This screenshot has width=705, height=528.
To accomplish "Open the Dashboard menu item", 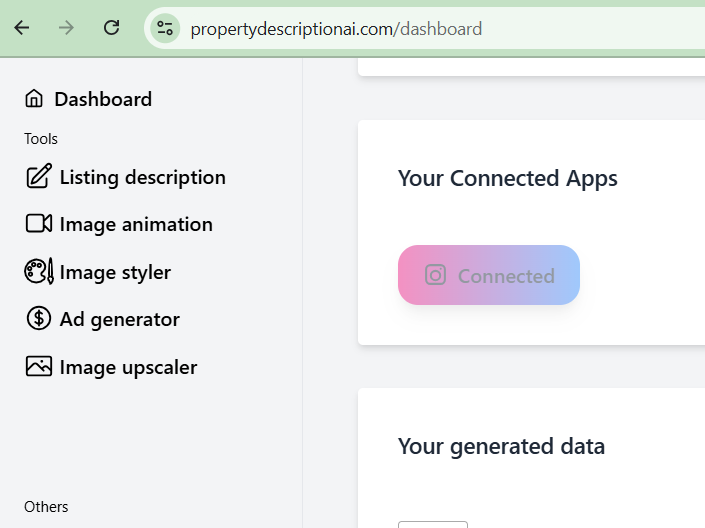I will [103, 99].
